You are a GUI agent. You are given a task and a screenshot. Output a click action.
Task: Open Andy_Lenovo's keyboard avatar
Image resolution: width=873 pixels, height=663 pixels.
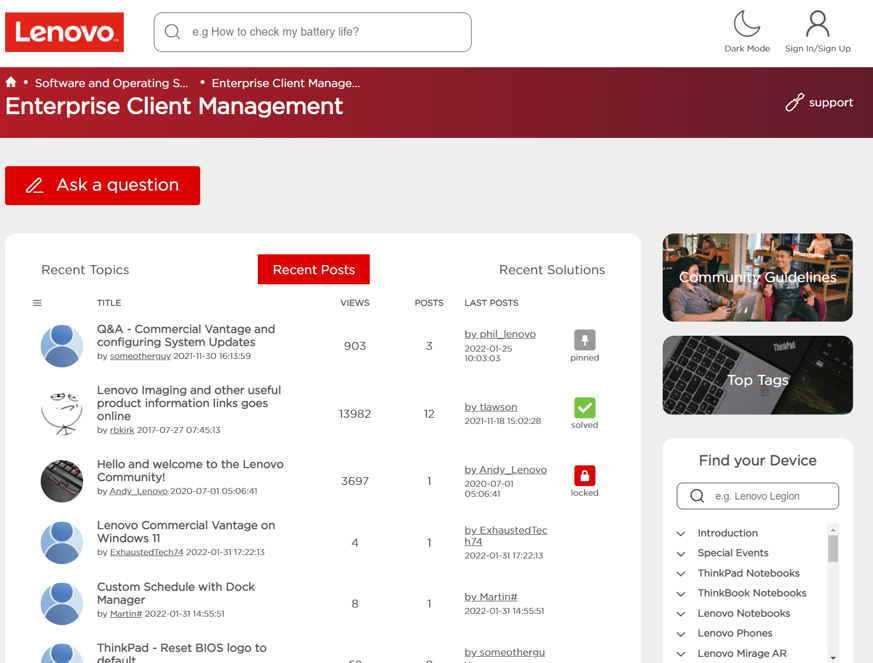pyautogui.click(x=62, y=481)
